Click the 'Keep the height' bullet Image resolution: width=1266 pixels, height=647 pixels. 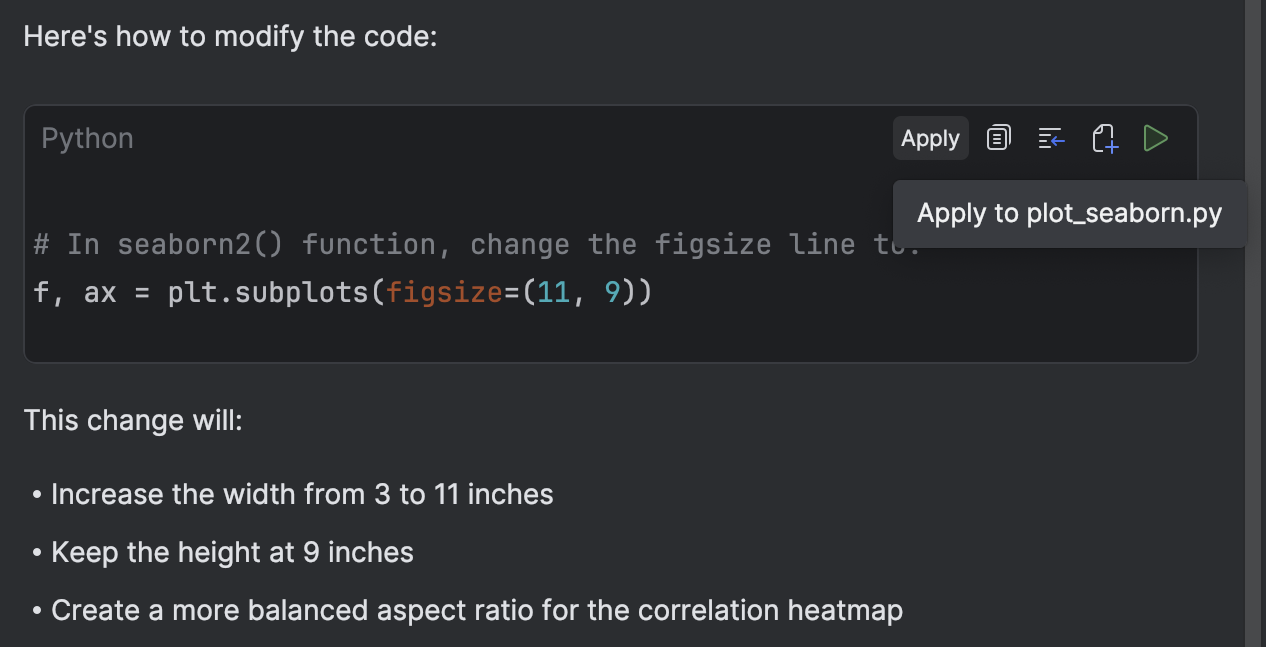(x=232, y=552)
